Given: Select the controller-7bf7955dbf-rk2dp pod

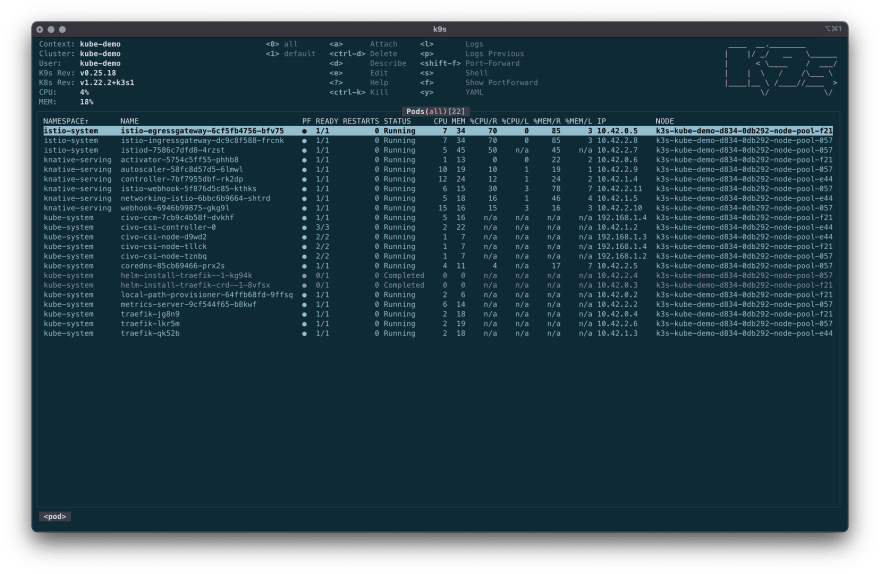Looking at the screenshot, I should coord(438,179).
